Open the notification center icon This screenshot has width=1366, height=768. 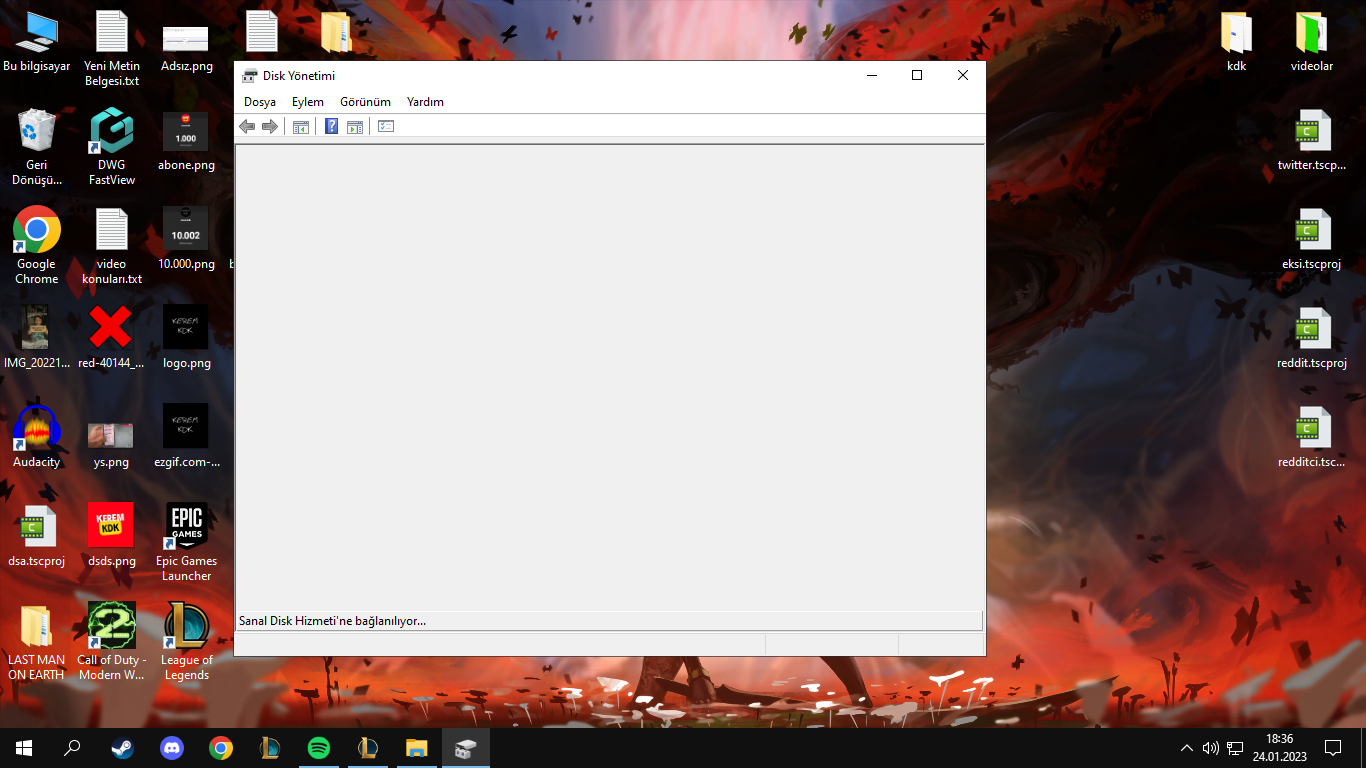point(1333,748)
